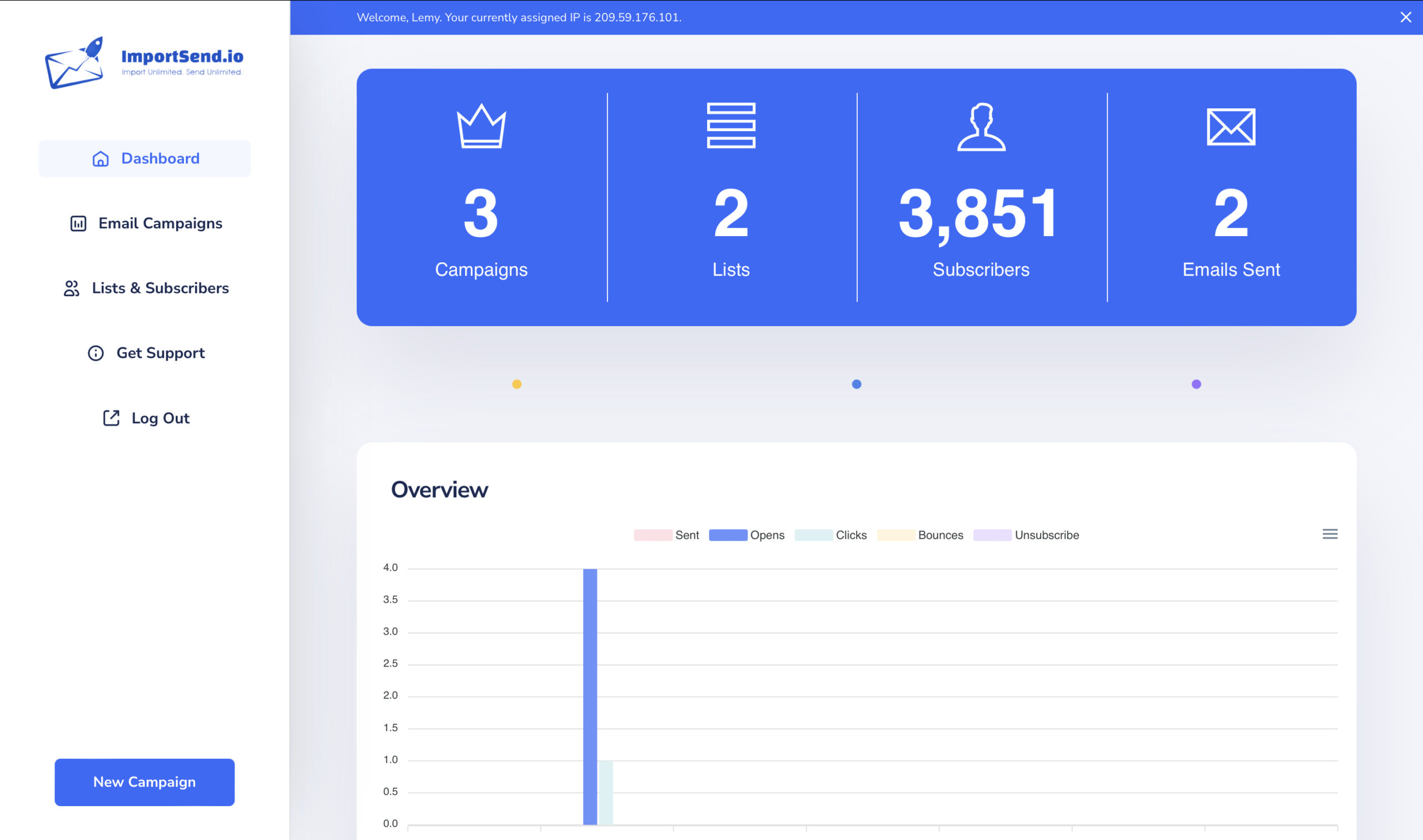
Task: Click the subscriber person icon
Action: 981,127
